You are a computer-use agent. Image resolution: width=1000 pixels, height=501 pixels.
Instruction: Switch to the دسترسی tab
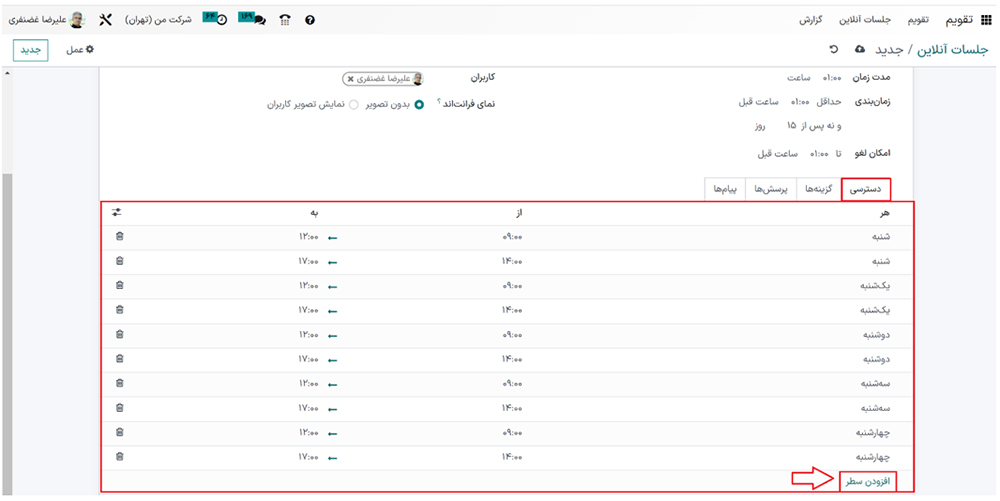tap(865, 189)
